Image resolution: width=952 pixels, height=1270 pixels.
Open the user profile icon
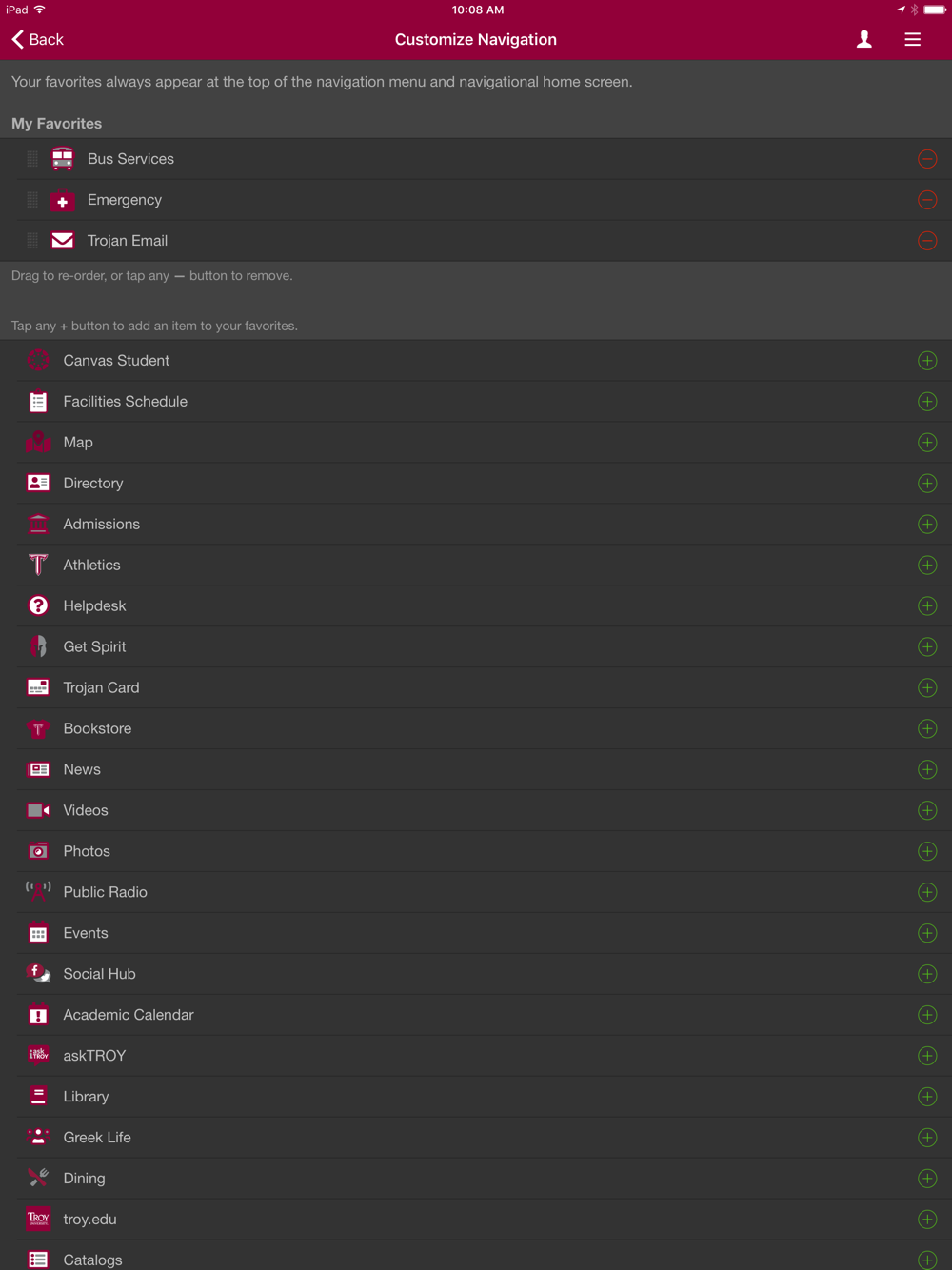coord(863,39)
